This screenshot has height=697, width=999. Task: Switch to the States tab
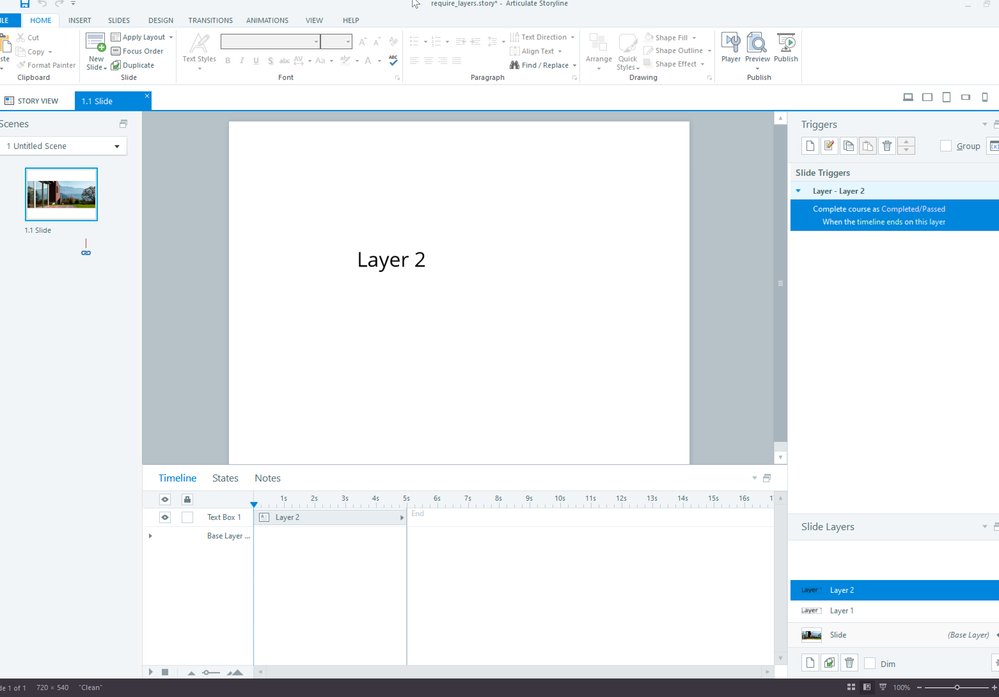coord(225,478)
